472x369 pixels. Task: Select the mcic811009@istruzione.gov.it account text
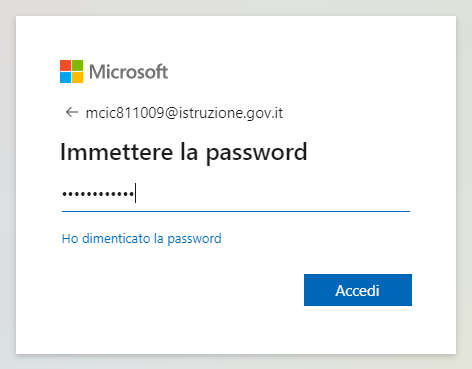(184, 113)
